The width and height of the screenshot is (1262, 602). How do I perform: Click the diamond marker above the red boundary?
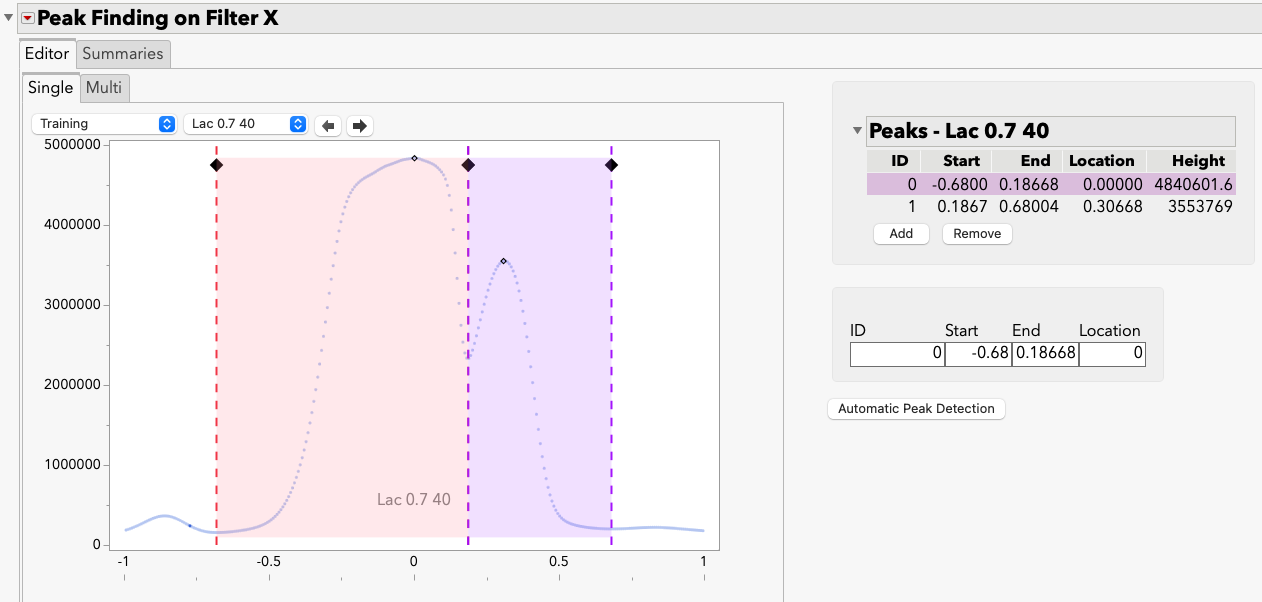(x=217, y=166)
